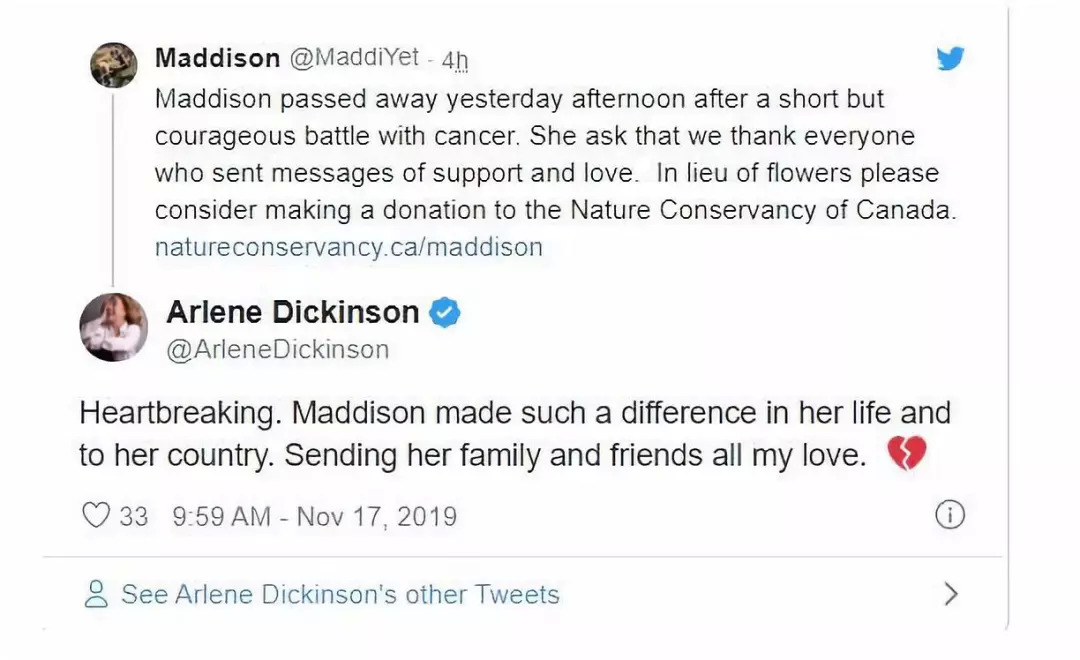Open Arlene Dickinson's profile avatar
The height and width of the screenshot is (660, 1080).
pos(113,327)
